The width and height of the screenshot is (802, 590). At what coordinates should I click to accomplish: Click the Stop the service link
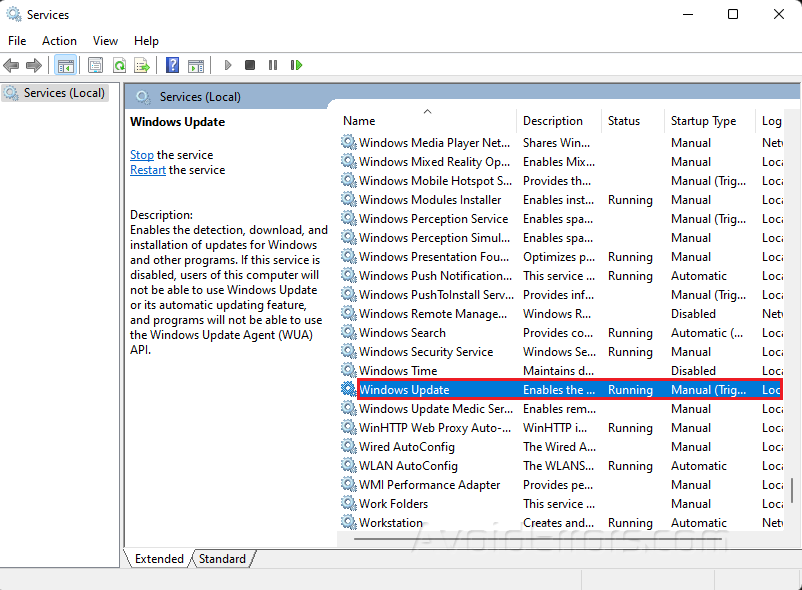coord(142,155)
